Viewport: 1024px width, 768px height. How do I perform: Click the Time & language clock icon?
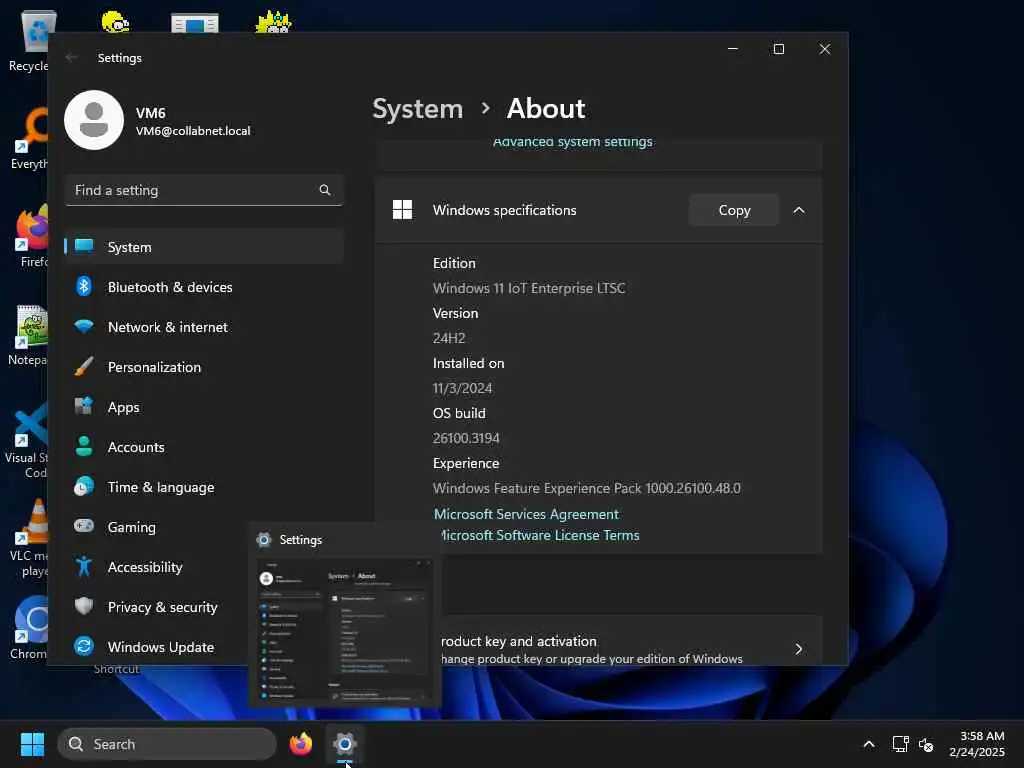(84, 487)
